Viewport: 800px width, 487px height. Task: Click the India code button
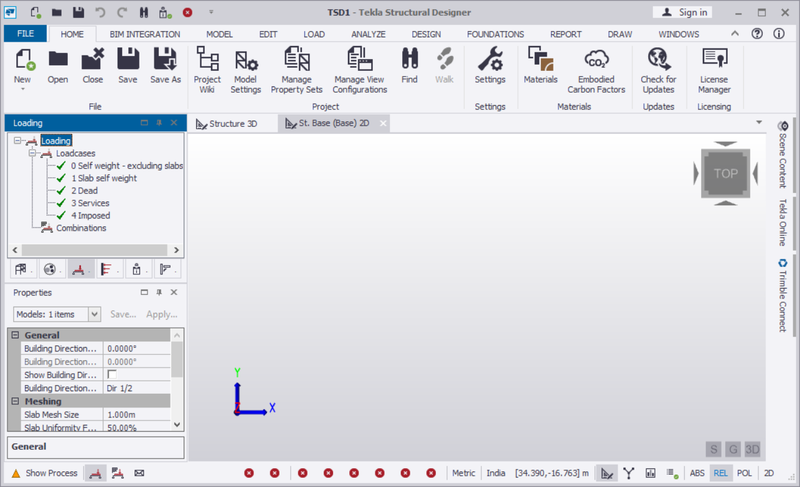click(x=496, y=473)
